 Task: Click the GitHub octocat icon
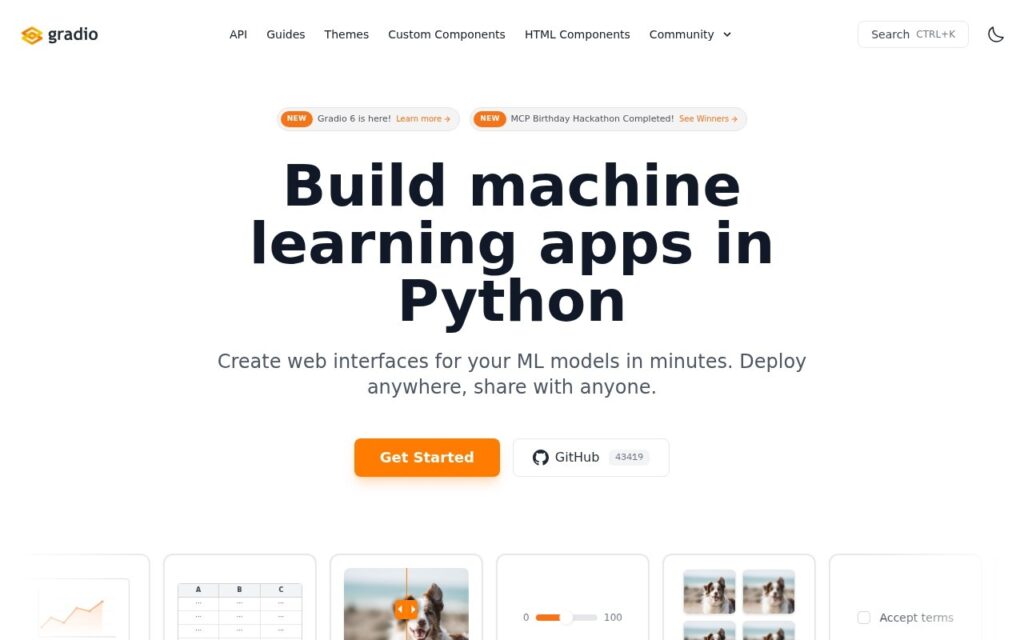click(540, 458)
